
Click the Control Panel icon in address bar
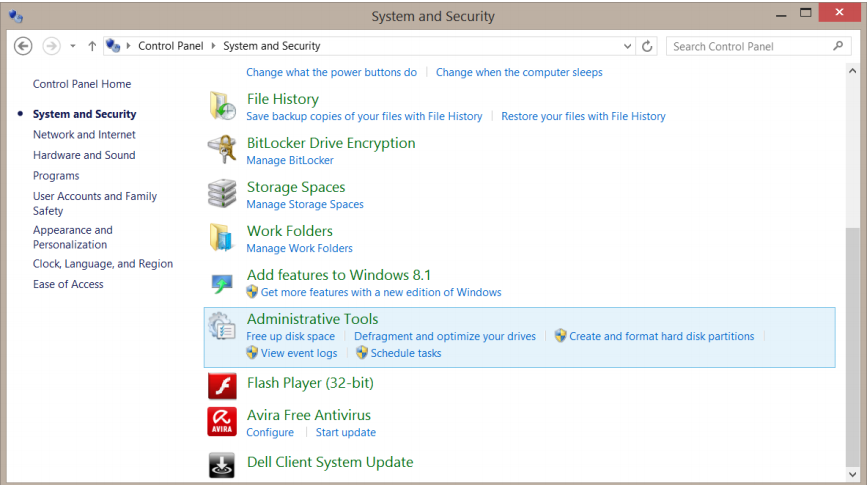point(113,46)
